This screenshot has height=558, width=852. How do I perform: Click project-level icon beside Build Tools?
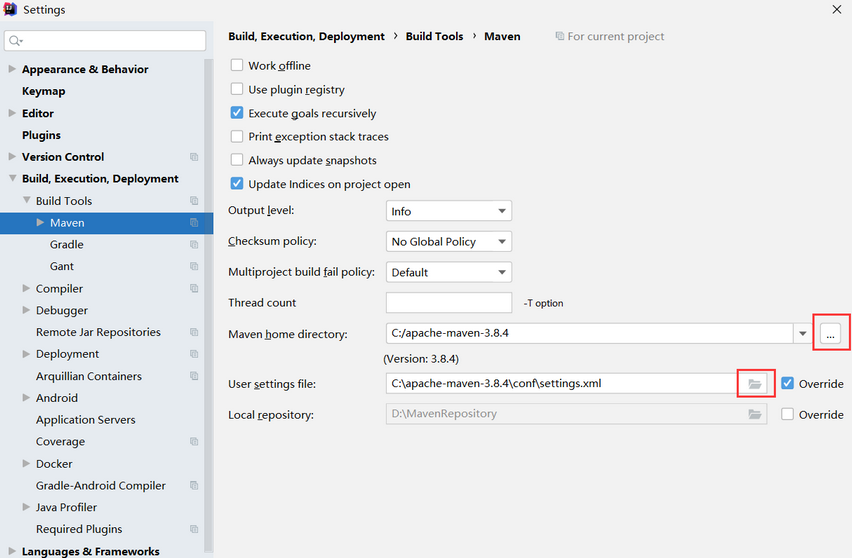[194, 201]
